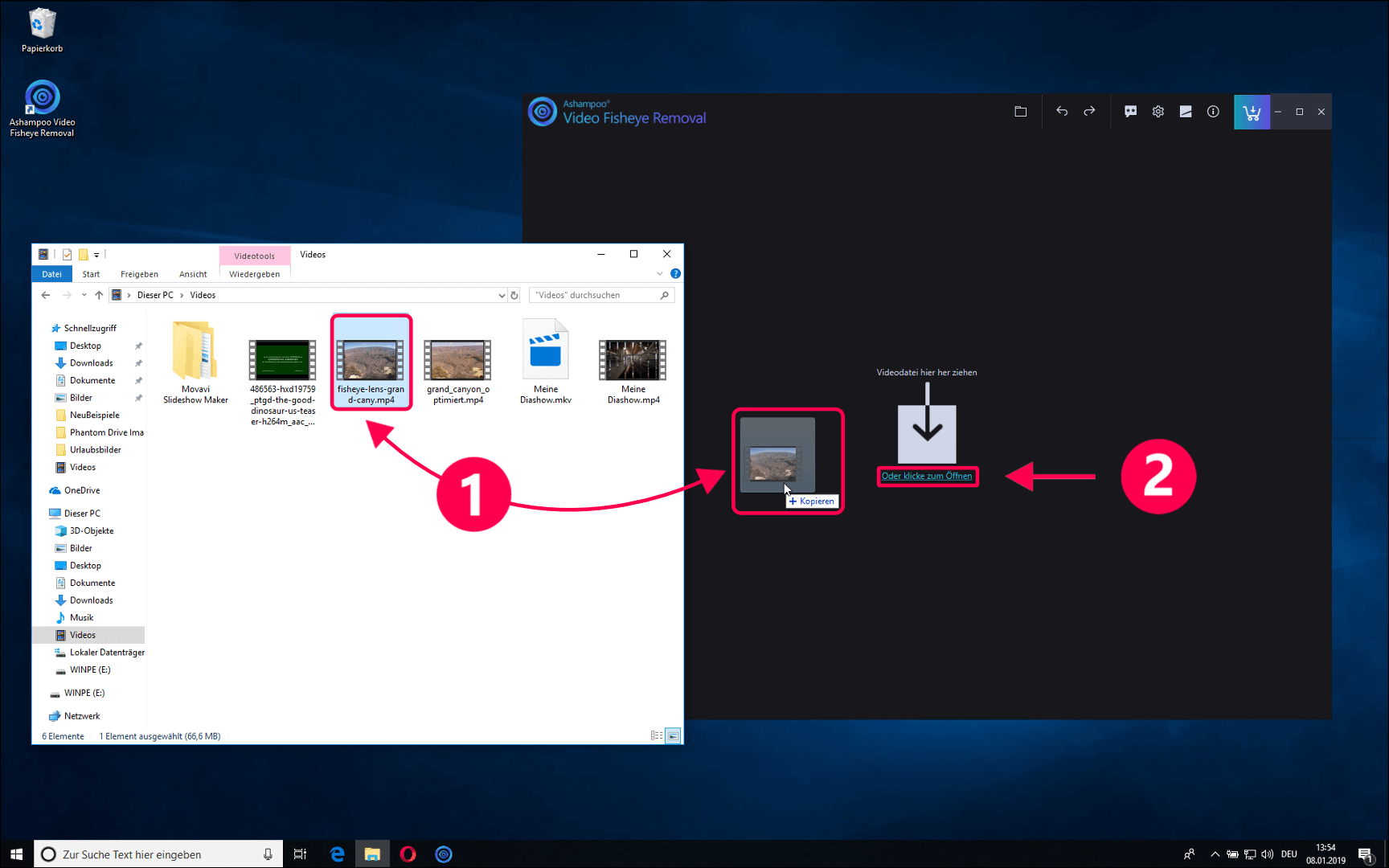
Task: Expand the Explorer ribbon chevron
Action: coord(660,274)
